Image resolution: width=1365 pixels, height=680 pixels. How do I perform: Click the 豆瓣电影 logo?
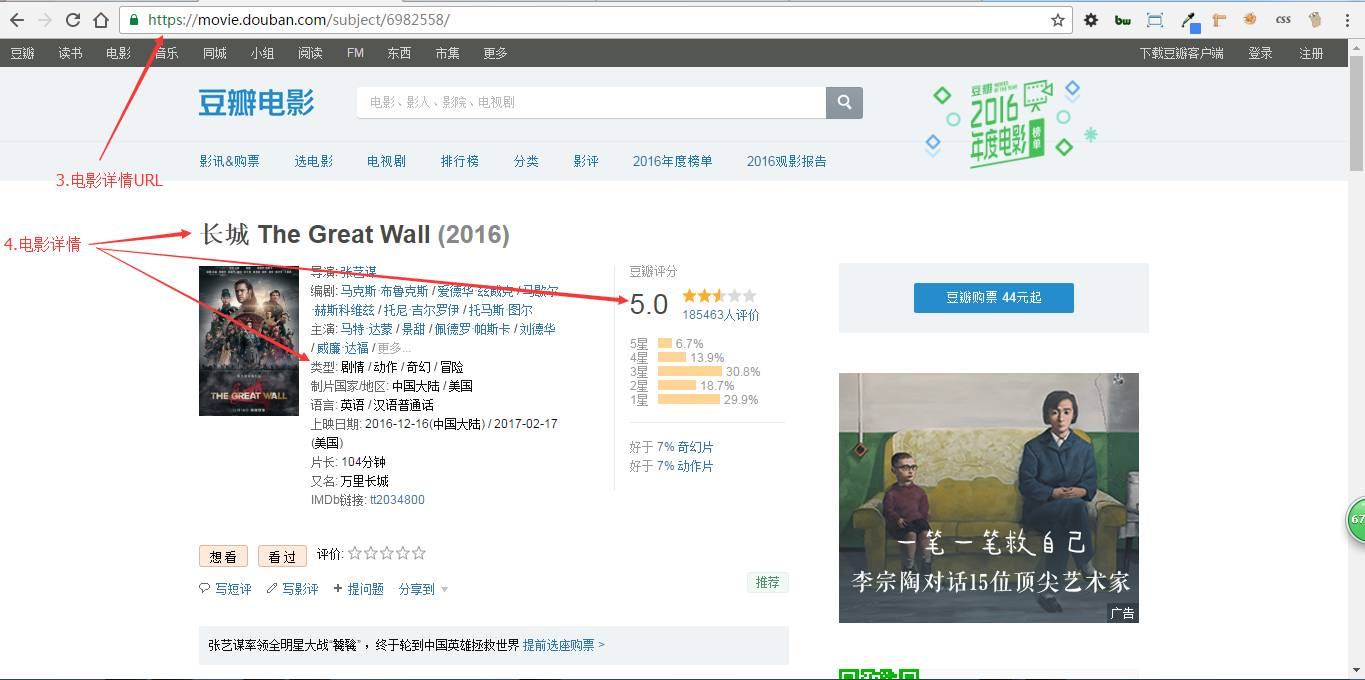(x=256, y=102)
